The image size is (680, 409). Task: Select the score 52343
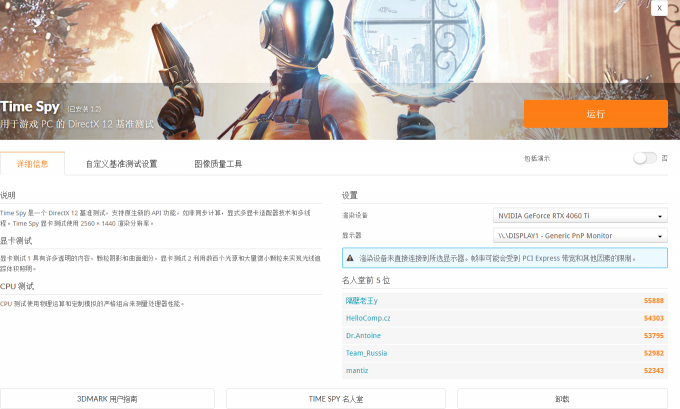coord(654,370)
